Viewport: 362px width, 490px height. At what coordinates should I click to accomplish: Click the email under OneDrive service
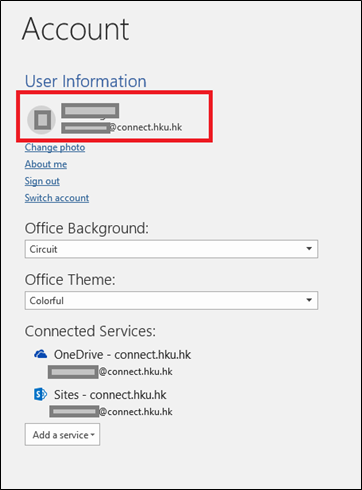pyautogui.click(x=110, y=372)
